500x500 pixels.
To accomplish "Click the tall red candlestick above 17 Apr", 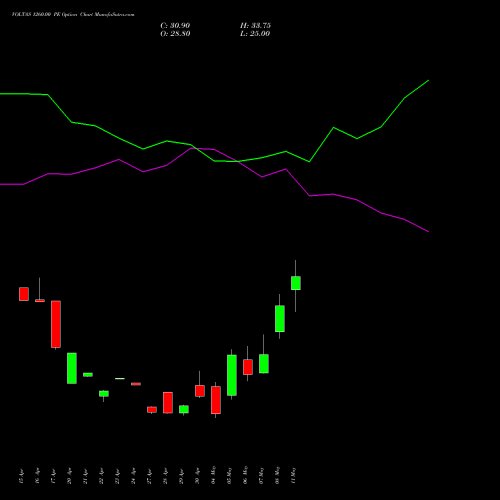I will click(56, 324).
